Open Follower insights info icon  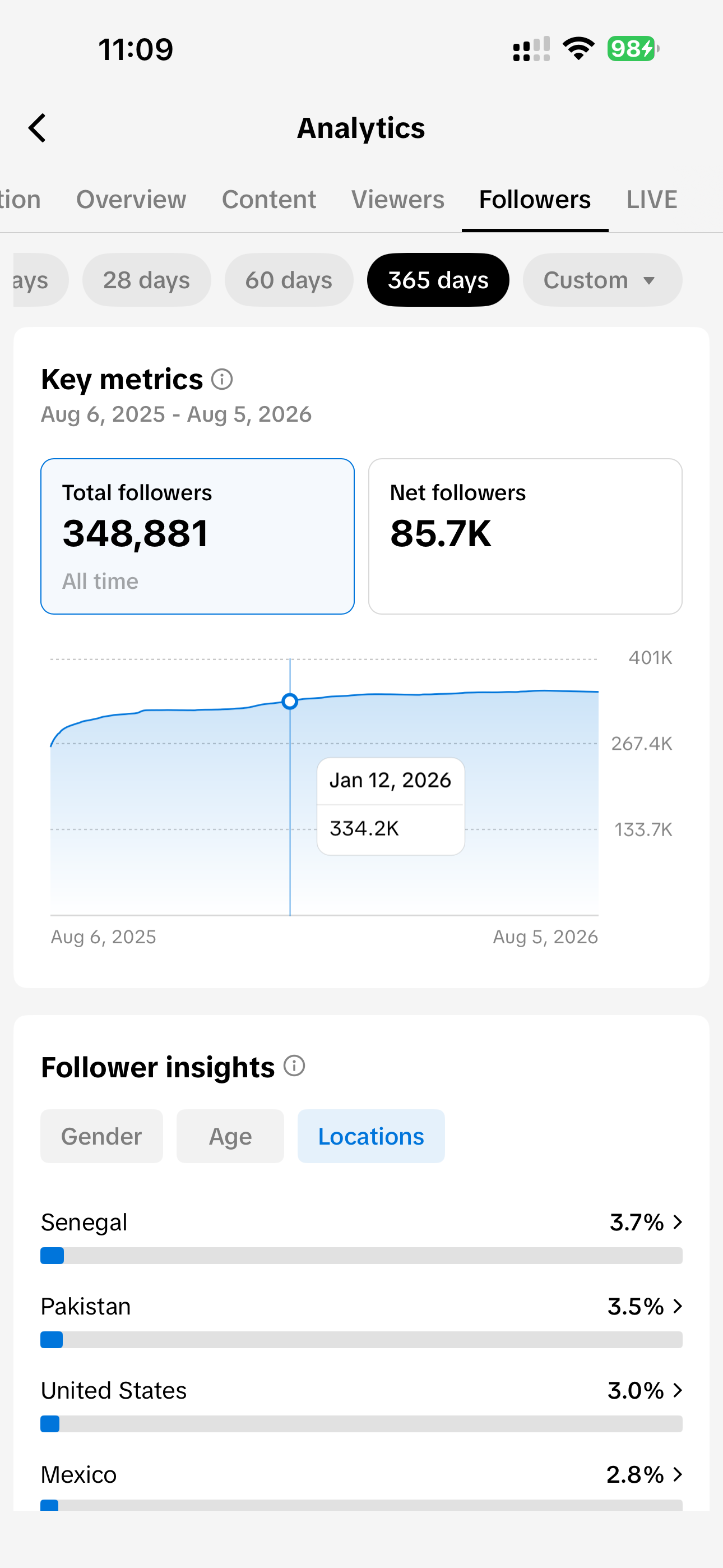pyautogui.click(x=294, y=1066)
